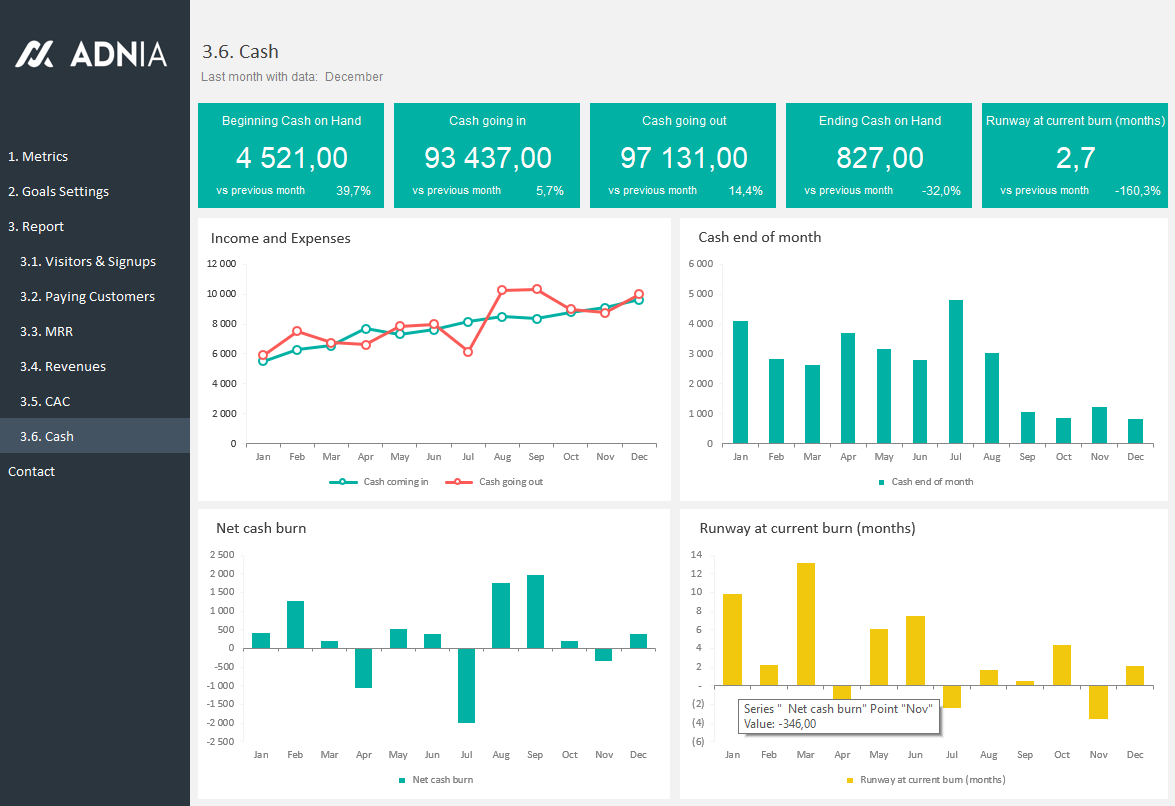The width and height of the screenshot is (1175, 806).
Task: Select the Beginning Cash on Hand card
Action: [x=291, y=156]
